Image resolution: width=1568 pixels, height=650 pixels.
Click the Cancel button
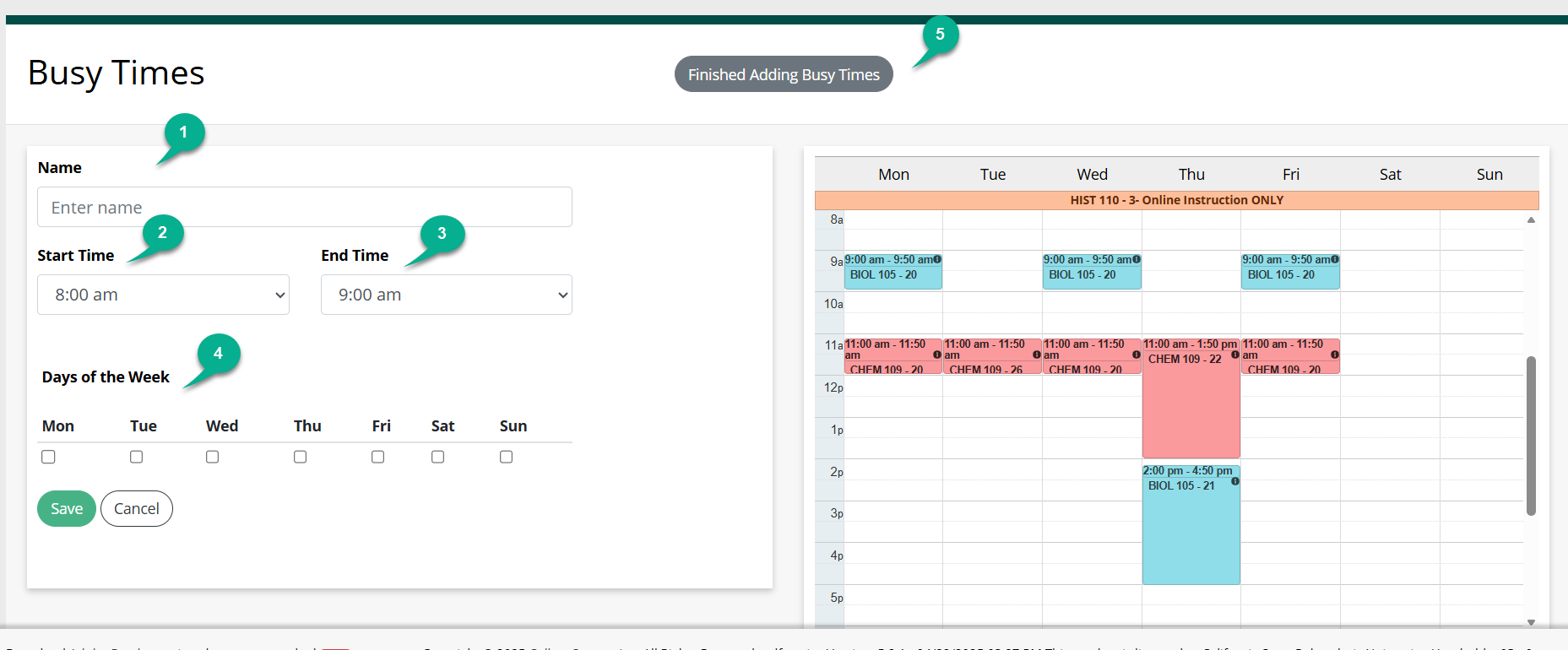pos(136,509)
